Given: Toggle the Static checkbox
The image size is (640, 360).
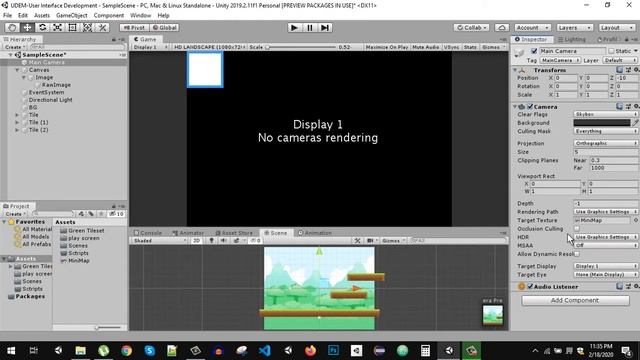Looking at the screenshot, I should (611, 51).
